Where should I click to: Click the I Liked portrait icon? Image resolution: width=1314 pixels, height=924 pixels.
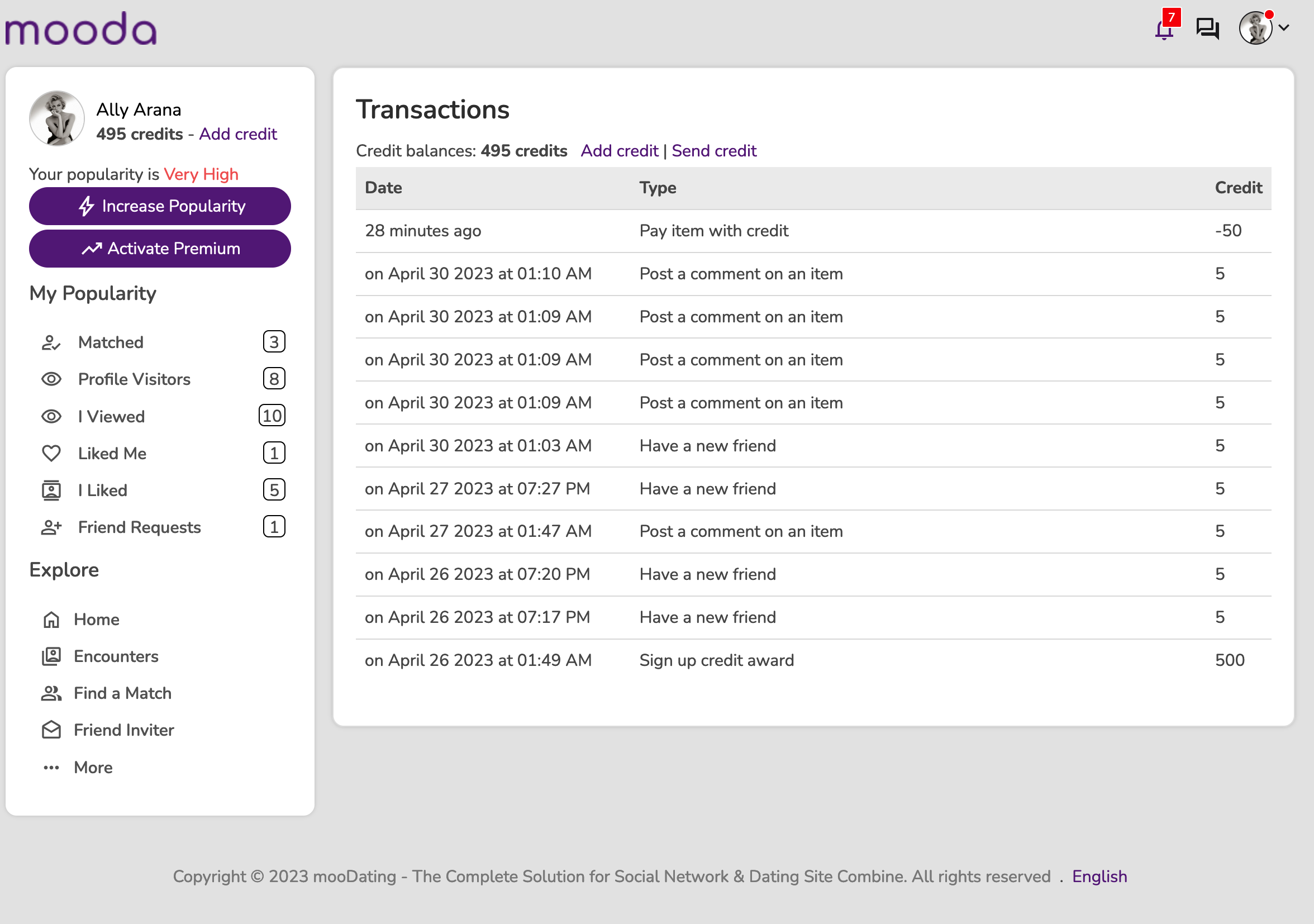click(51, 490)
